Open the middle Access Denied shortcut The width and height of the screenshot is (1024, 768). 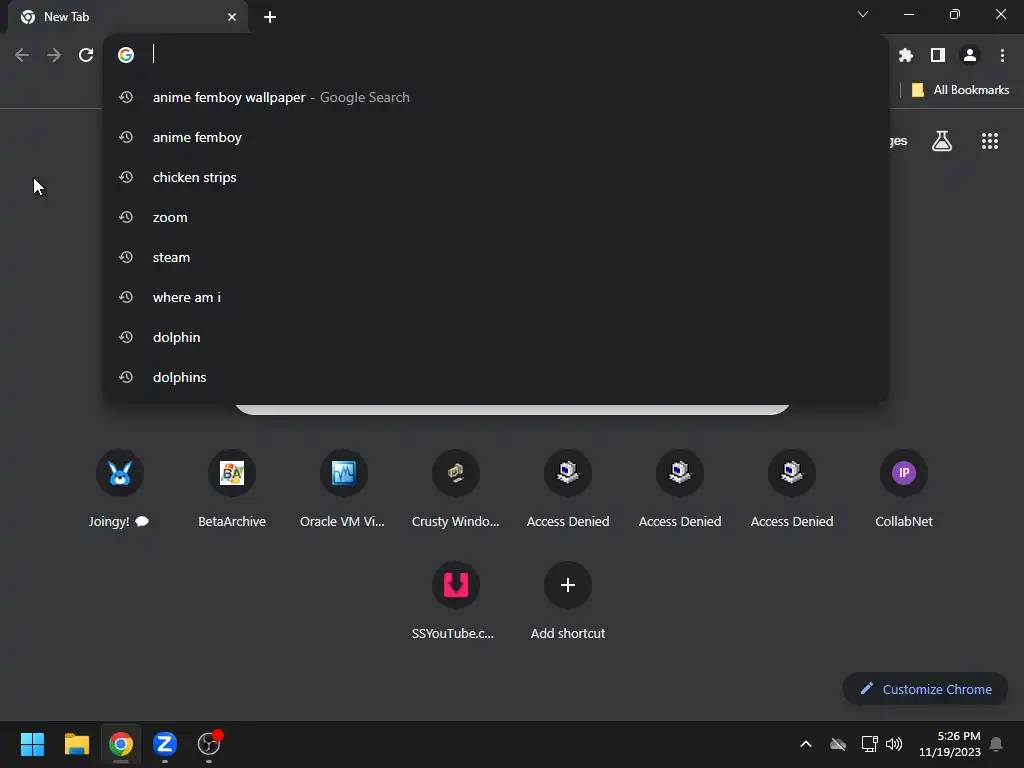[x=680, y=490]
